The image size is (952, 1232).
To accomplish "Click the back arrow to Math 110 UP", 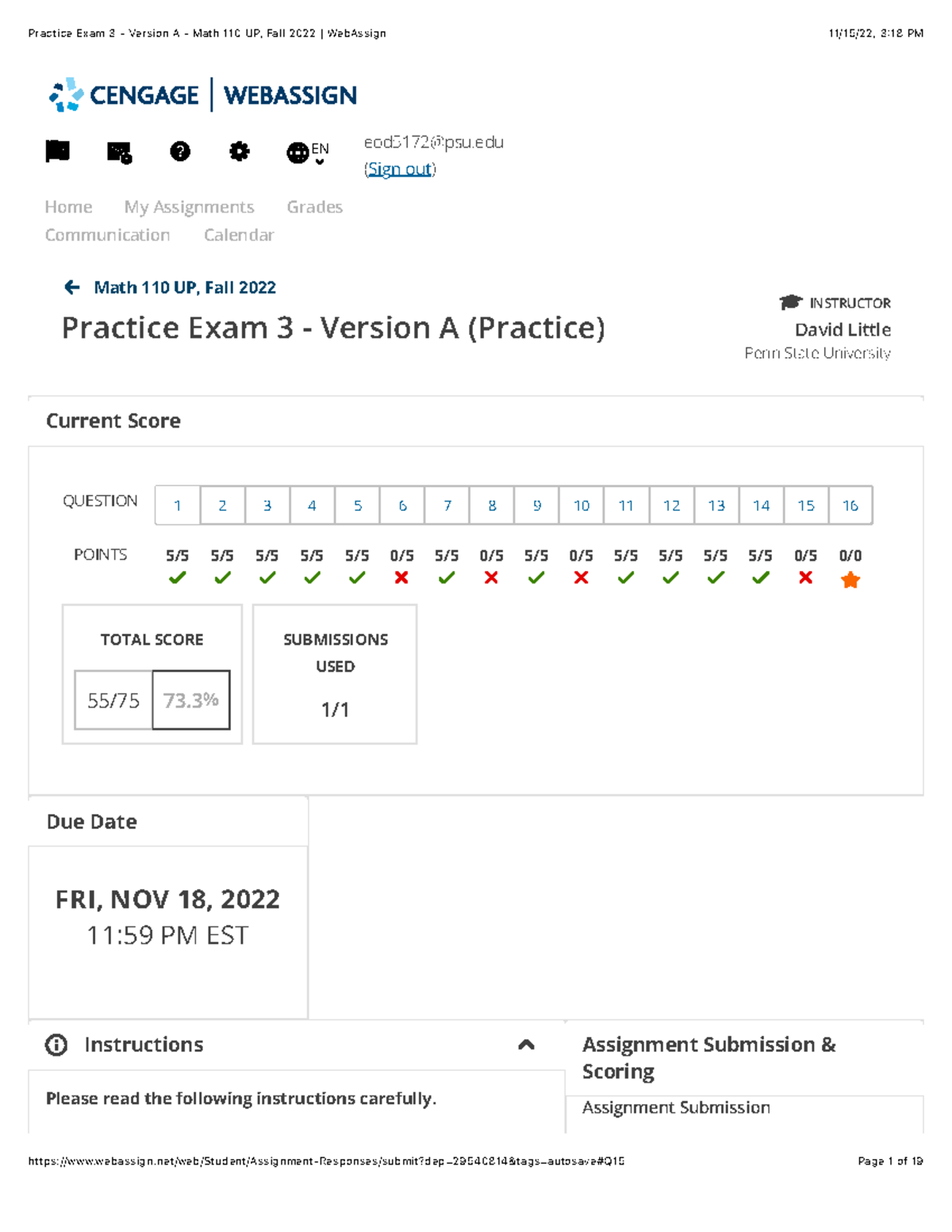I will [x=72, y=287].
